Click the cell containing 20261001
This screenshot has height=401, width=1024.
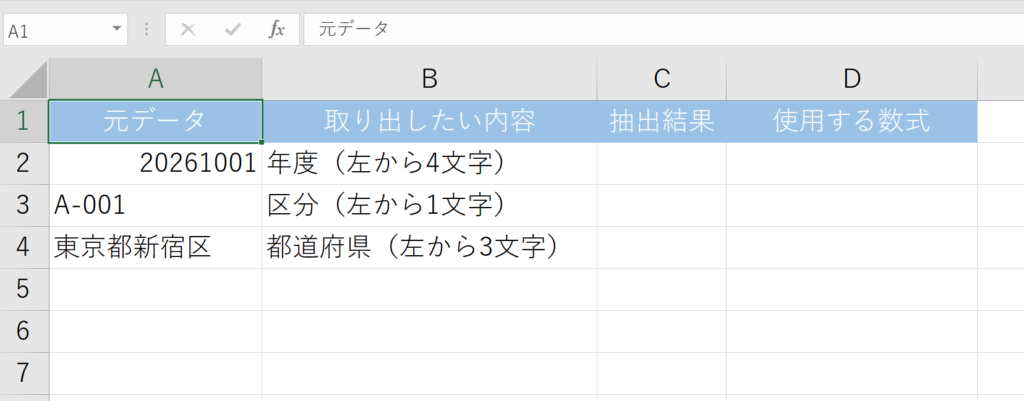click(x=155, y=163)
